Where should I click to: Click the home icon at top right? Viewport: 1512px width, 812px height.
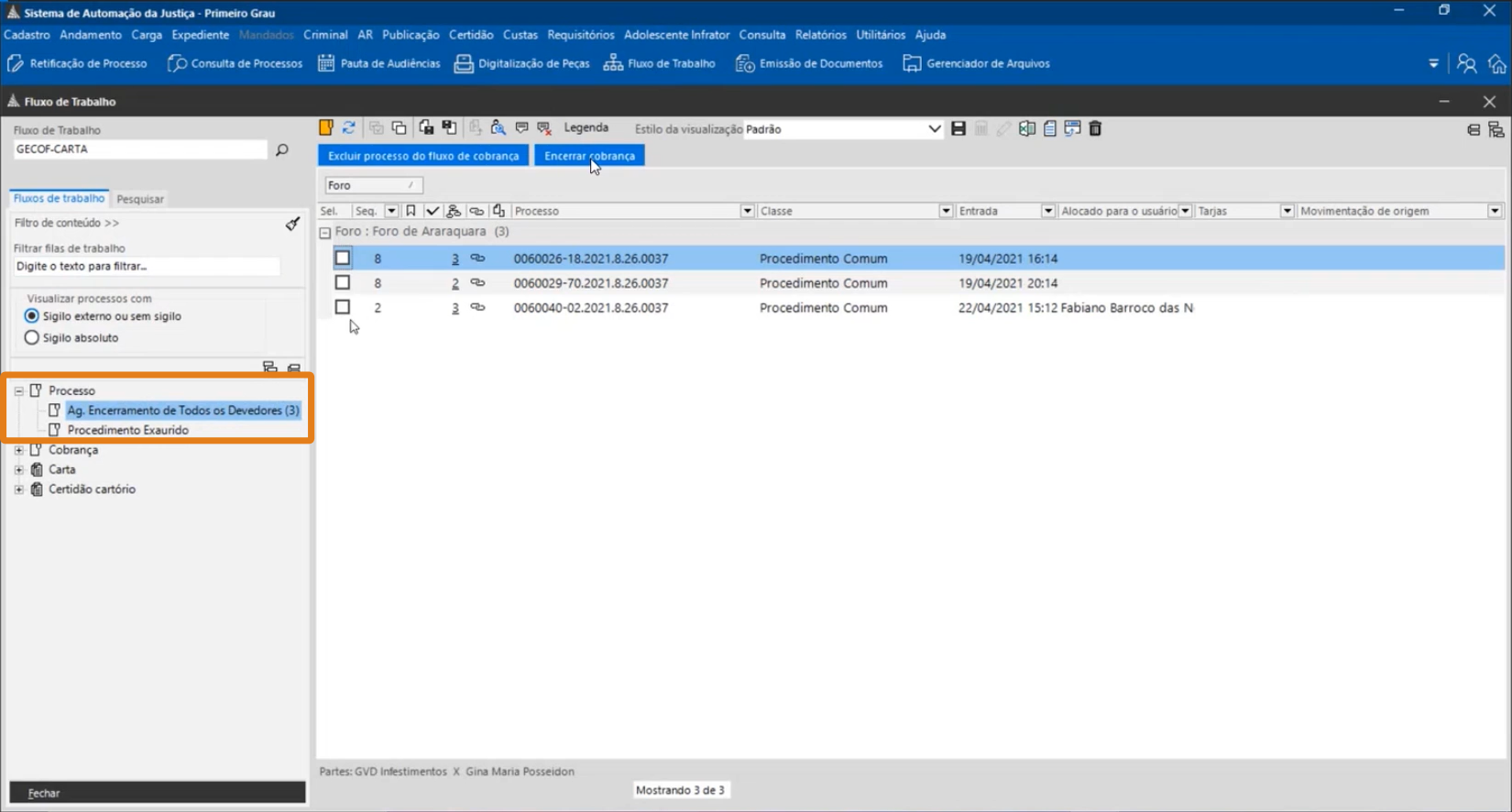coord(1497,63)
